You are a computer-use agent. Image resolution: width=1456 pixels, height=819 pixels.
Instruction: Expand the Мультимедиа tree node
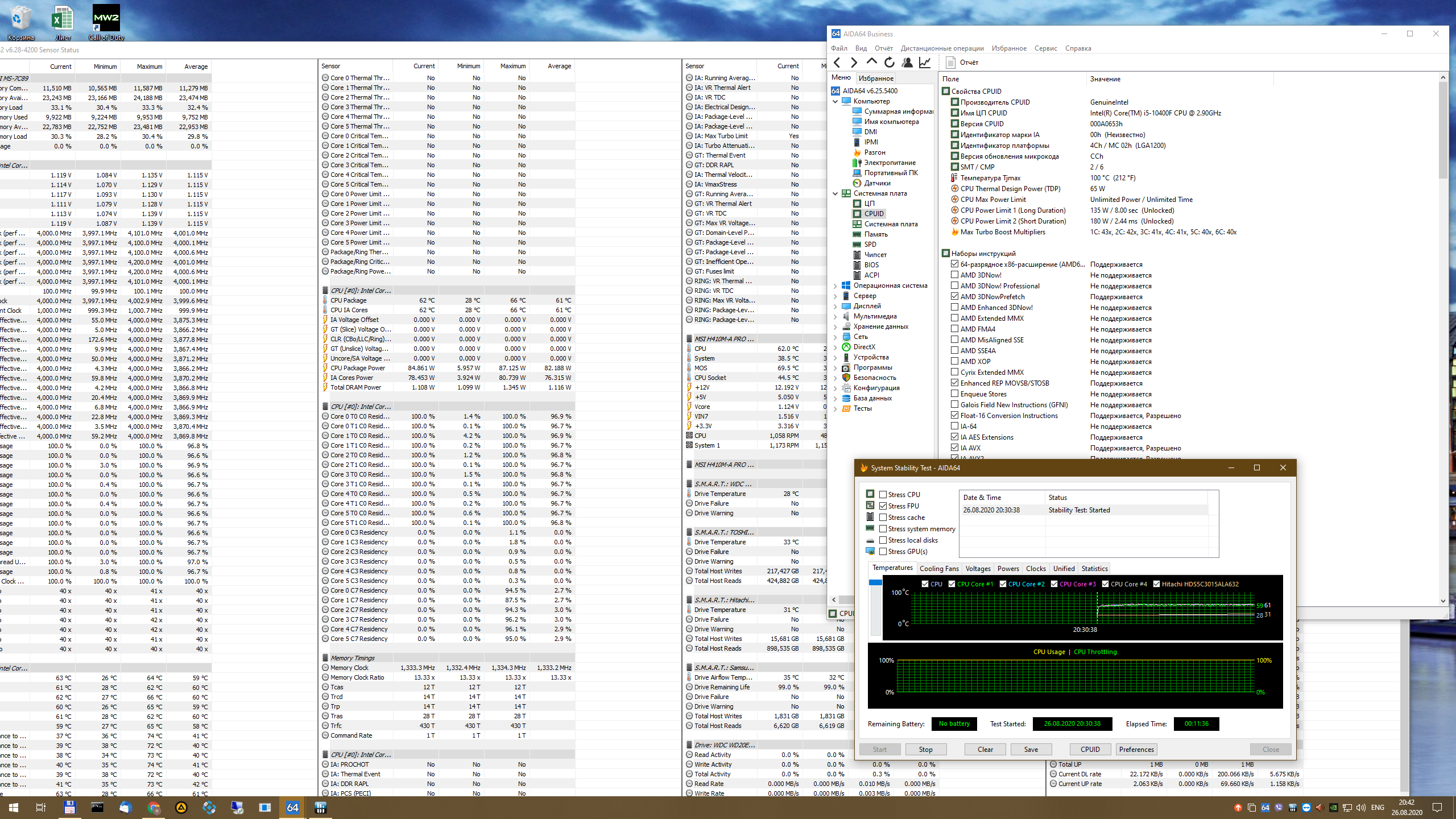[835, 316]
